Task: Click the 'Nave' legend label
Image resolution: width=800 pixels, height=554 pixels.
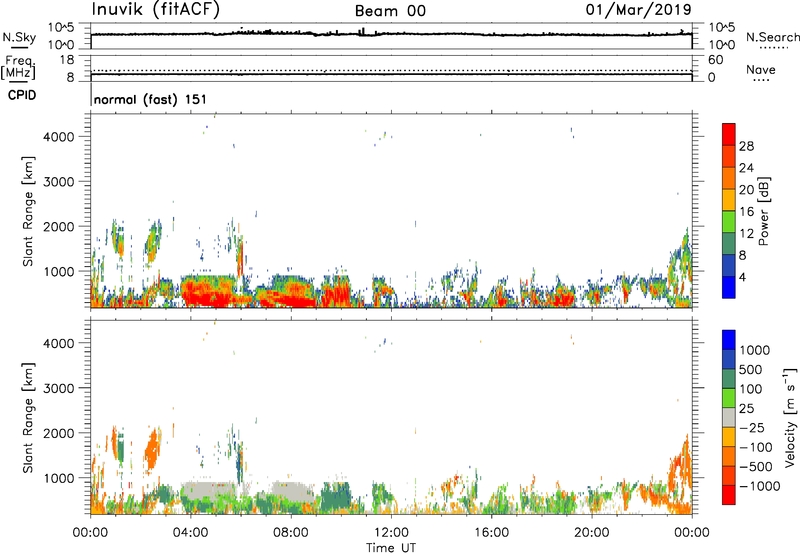Action: (761, 70)
